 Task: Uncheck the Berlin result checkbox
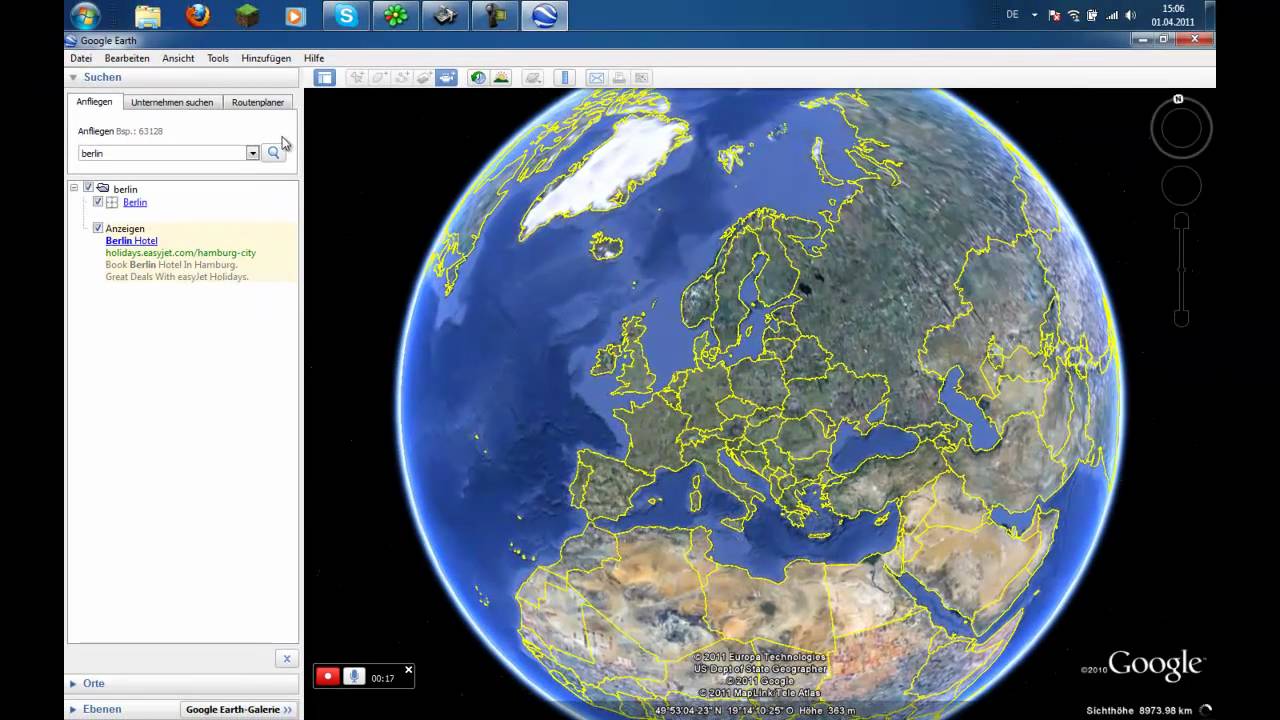tap(98, 201)
